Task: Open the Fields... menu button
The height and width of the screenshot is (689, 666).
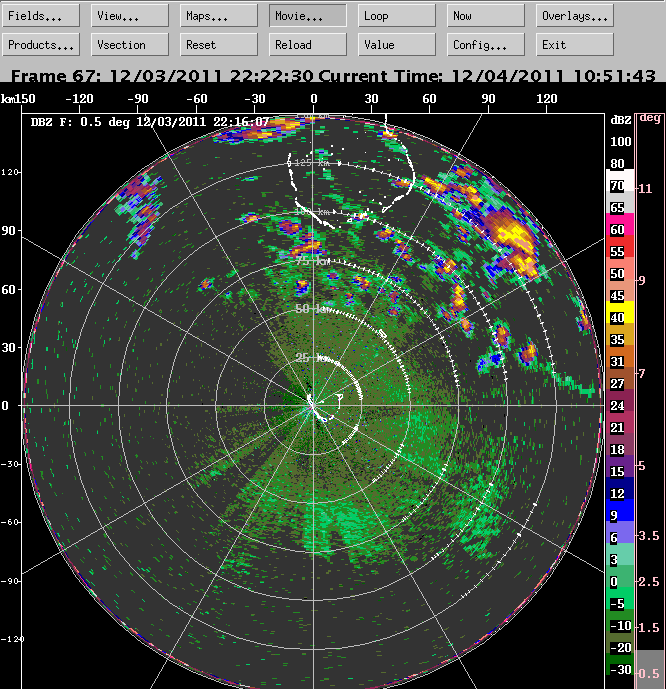Action: click(41, 16)
